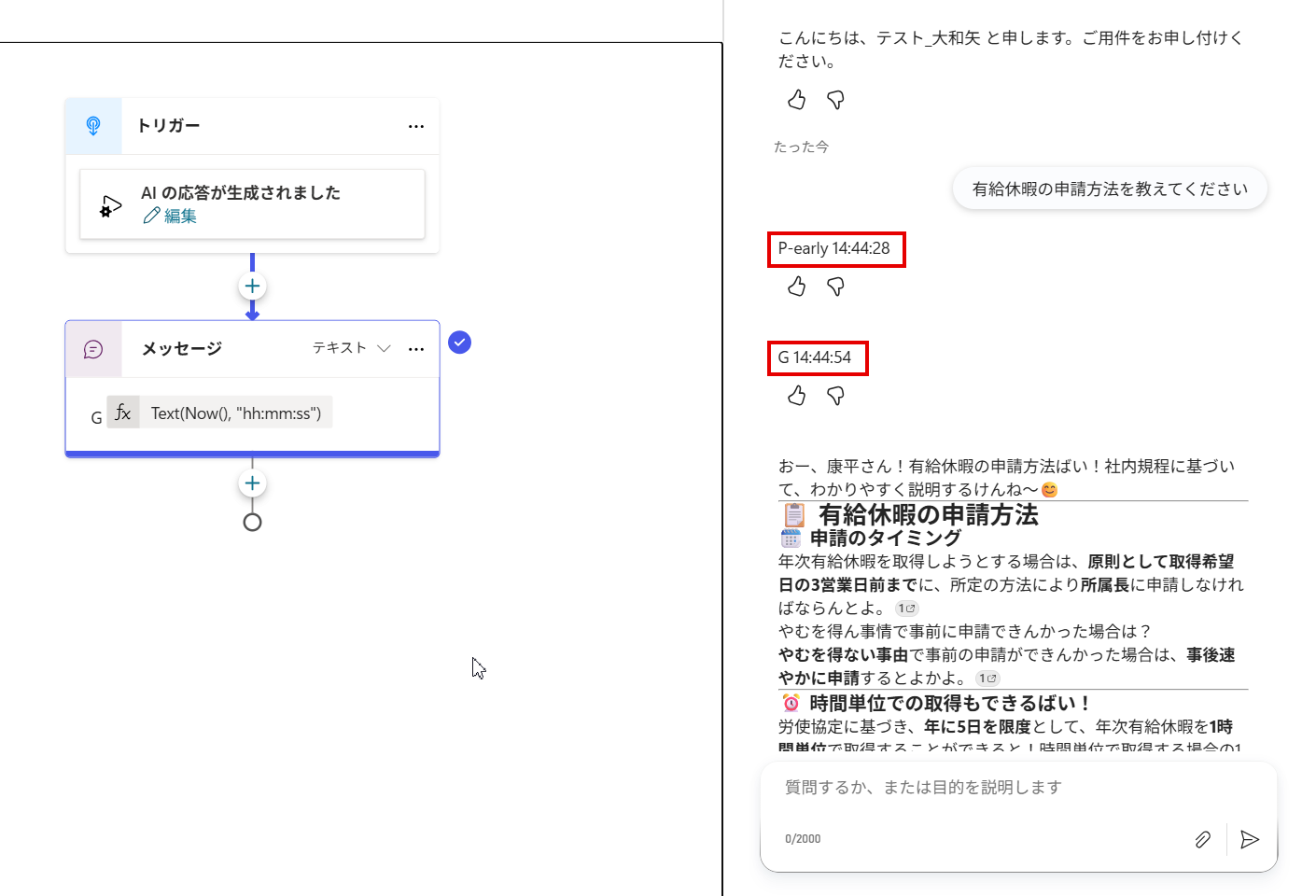Click the Message node chat bubble icon
The image size is (1316, 896).
(93, 349)
